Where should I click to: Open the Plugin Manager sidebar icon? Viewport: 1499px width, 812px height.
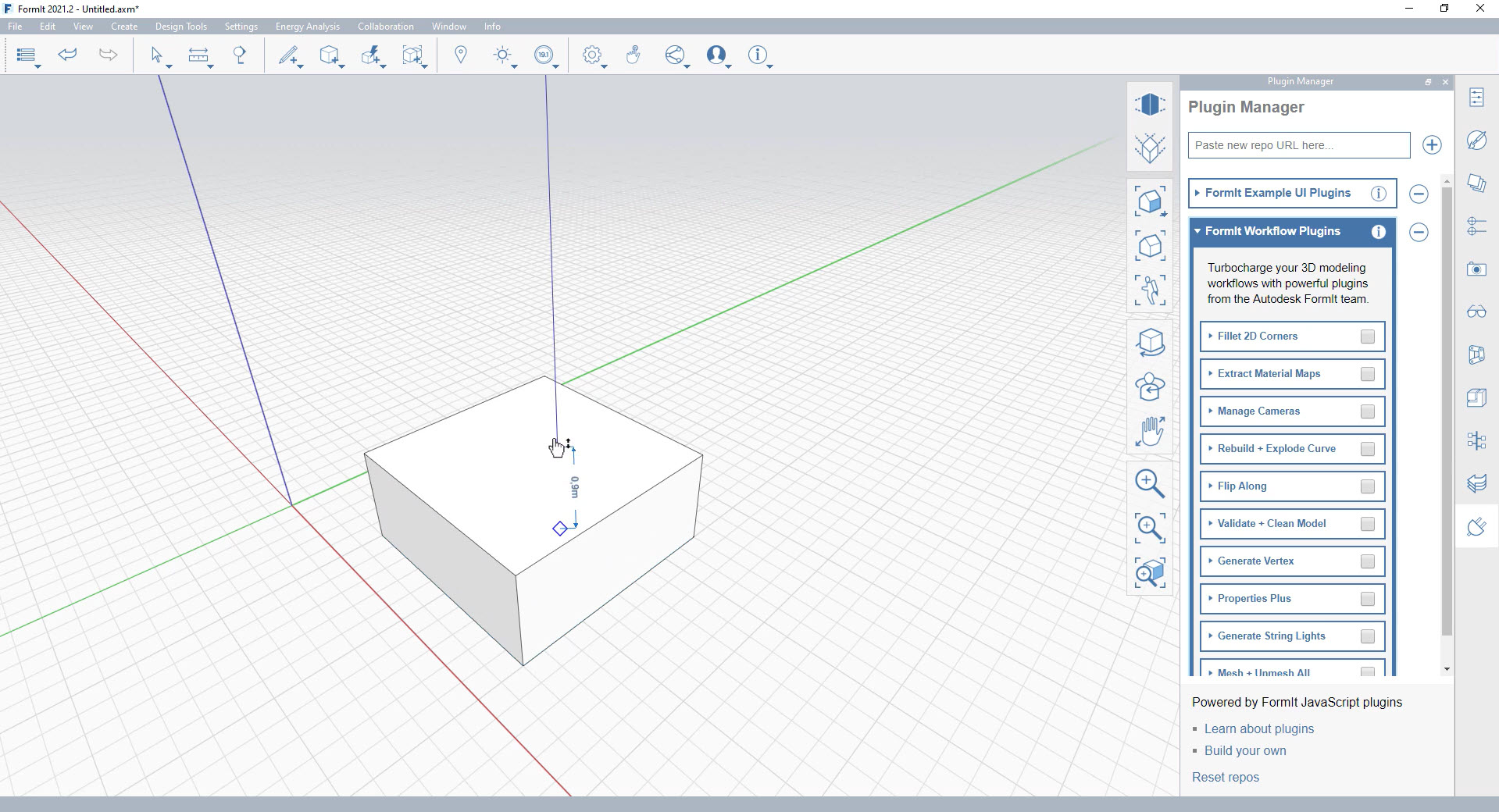1476,527
